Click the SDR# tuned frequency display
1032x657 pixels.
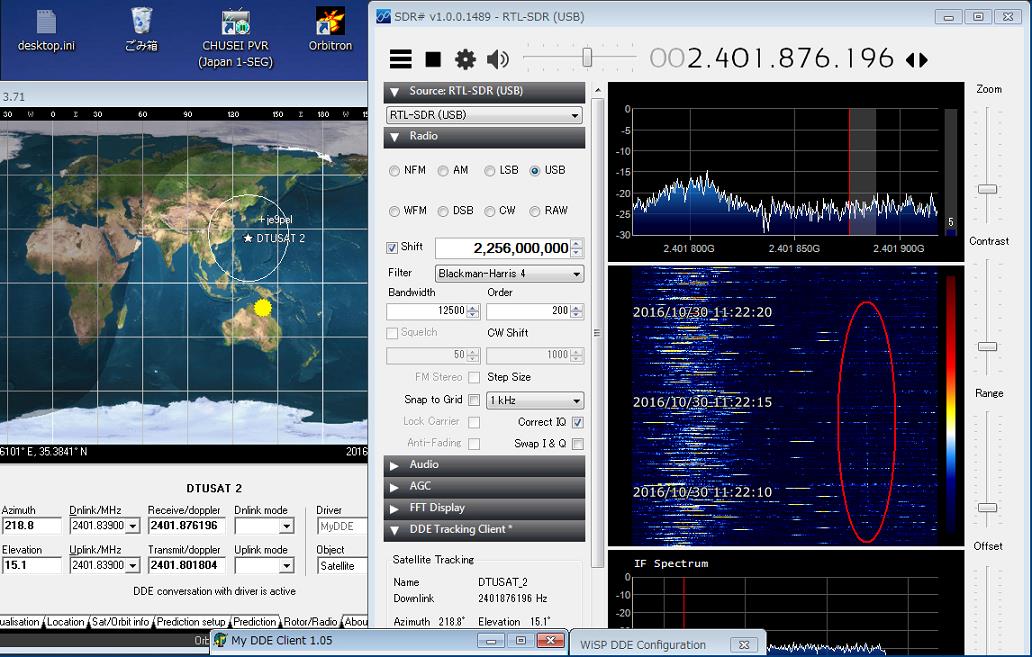coord(771,59)
